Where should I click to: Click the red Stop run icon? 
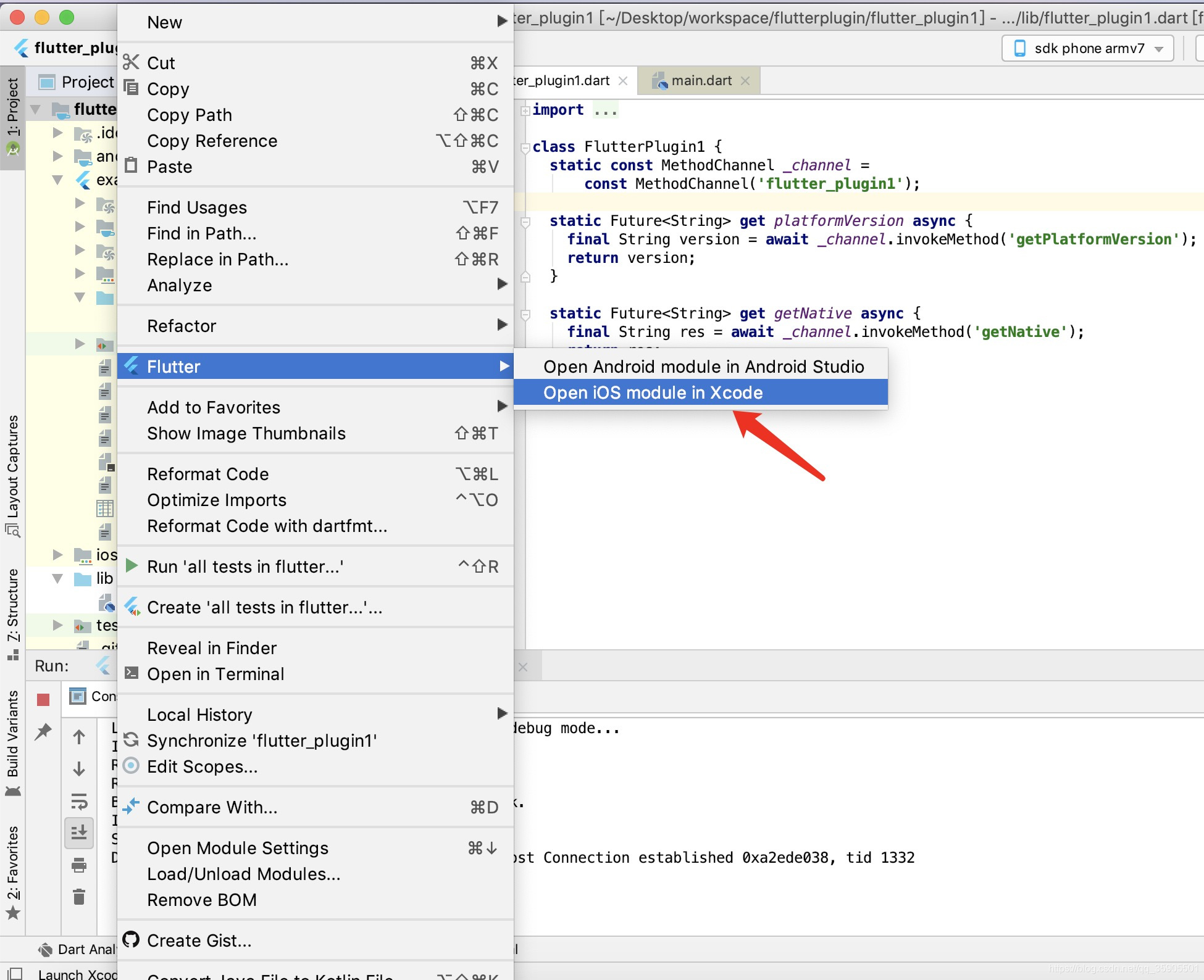click(x=43, y=699)
